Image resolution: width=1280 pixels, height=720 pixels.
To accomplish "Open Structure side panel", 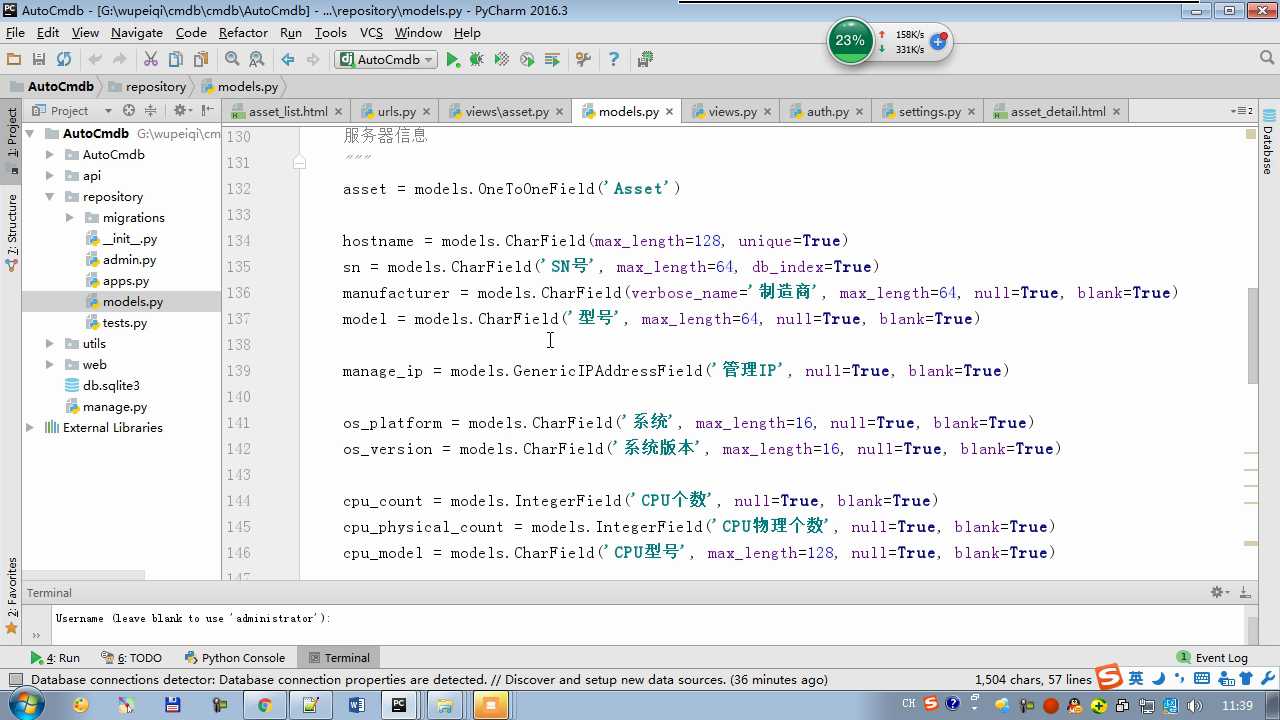I will point(12,233).
